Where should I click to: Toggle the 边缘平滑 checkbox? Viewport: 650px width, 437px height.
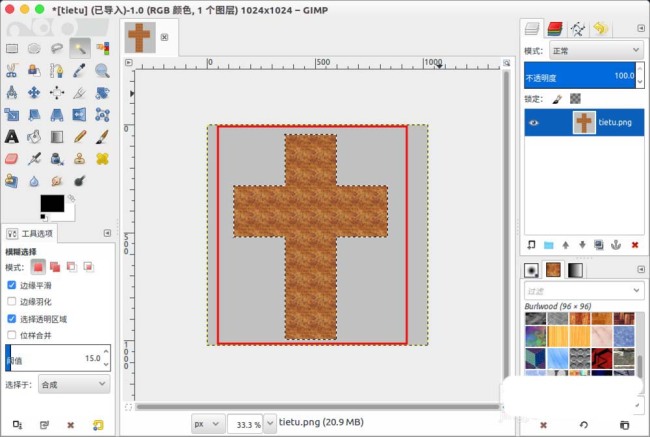pos(12,285)
